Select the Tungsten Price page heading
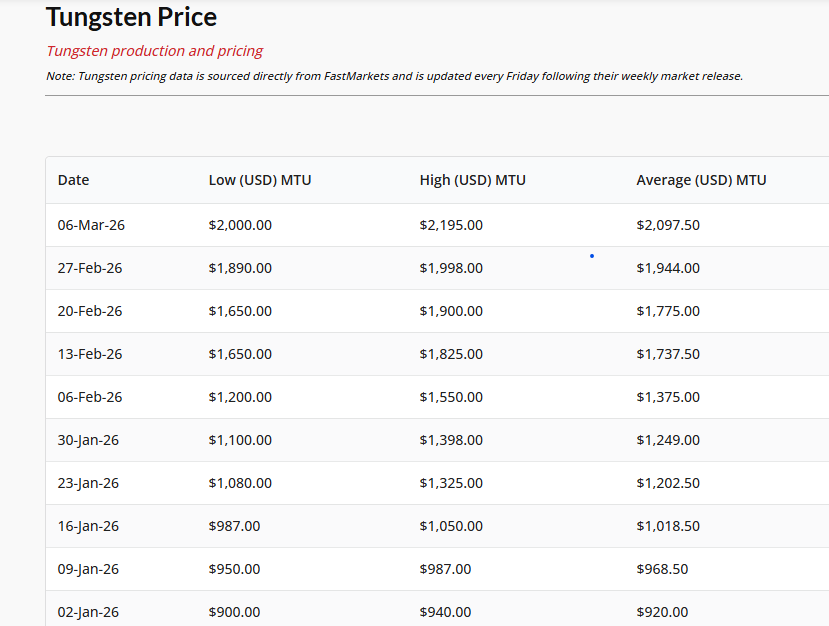Image resolution: width=829 pixels, height=626 pixels. 131,17
